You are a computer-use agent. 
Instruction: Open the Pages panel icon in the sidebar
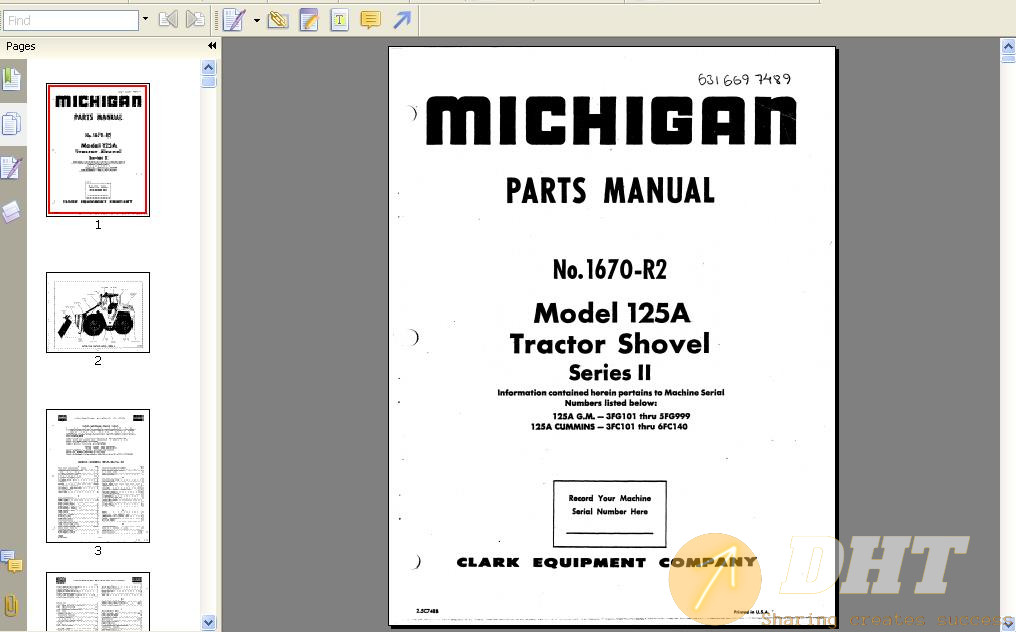(12, 123)
